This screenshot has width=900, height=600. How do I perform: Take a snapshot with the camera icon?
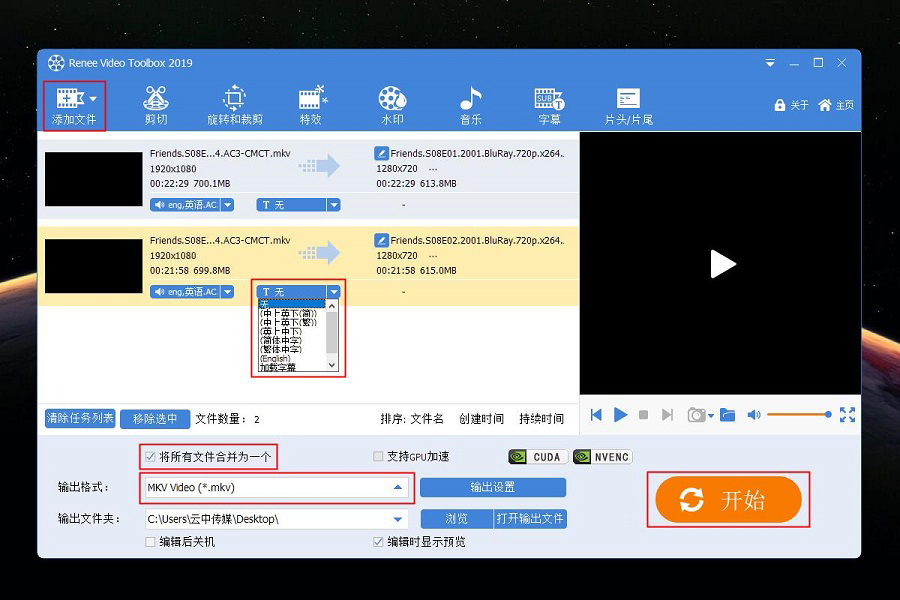click(696, 415)
